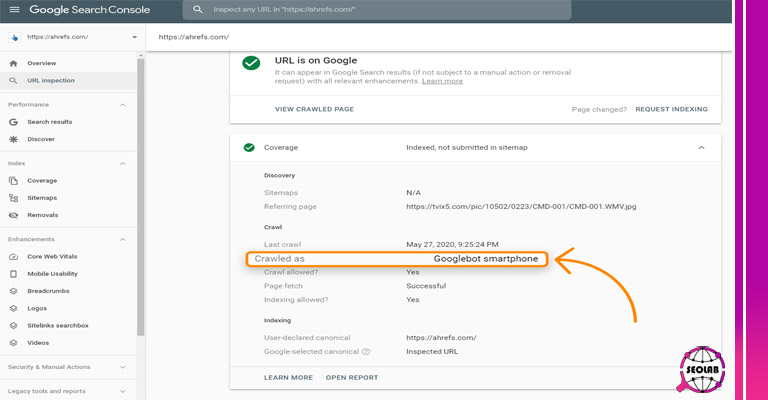This screenshot has height=400, width=768.
Task: Open Search results Google icon
Action: [x=13, y=122]
